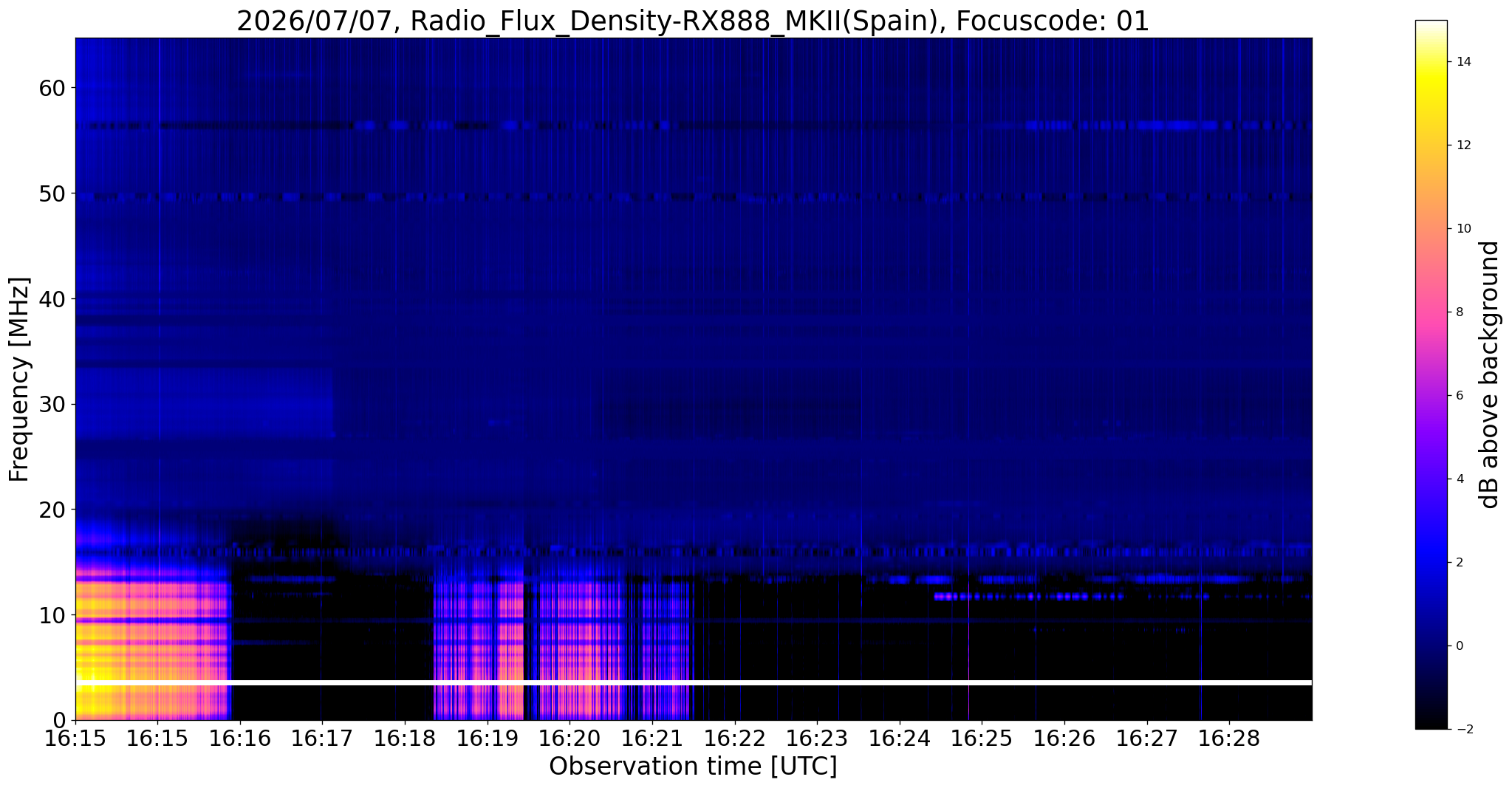Click the 10 MHz frequency tick label
Image resolution: width=1512 pixels, height=788 pixels.
[x=52, y=615]
